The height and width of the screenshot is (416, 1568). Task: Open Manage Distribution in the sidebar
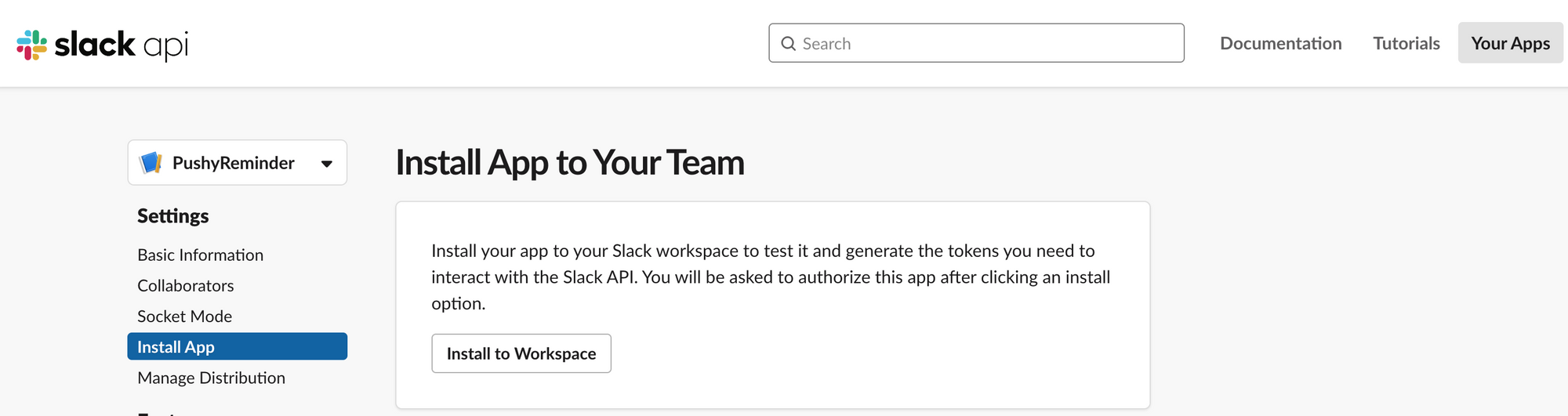[211, 378]
